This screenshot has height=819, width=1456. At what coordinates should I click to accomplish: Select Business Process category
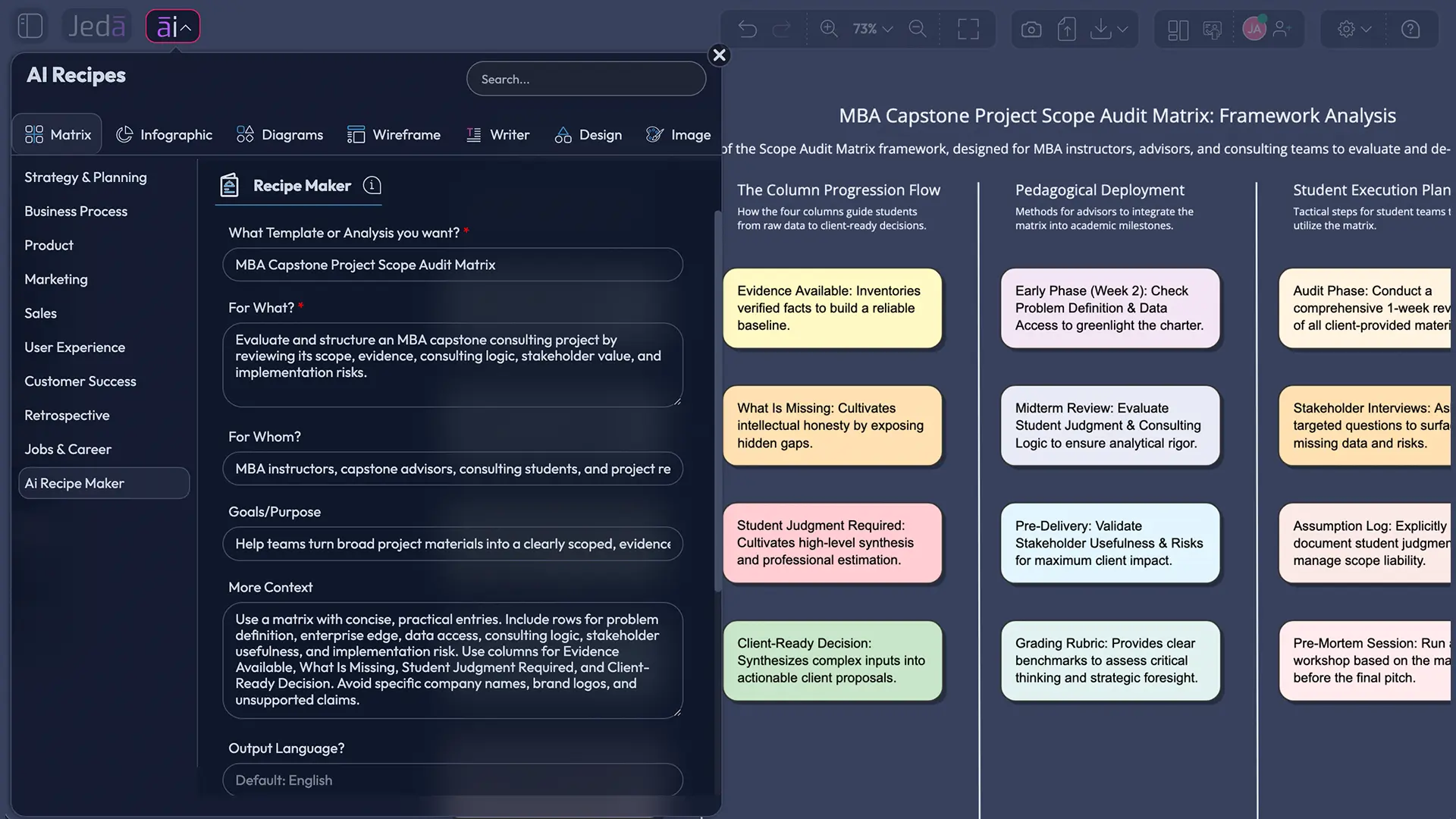pyautogui.click(x=76, y=211)
